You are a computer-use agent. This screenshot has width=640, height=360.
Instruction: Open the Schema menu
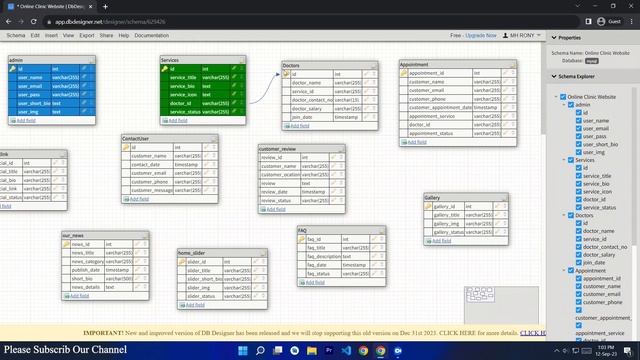click(16, 36)
